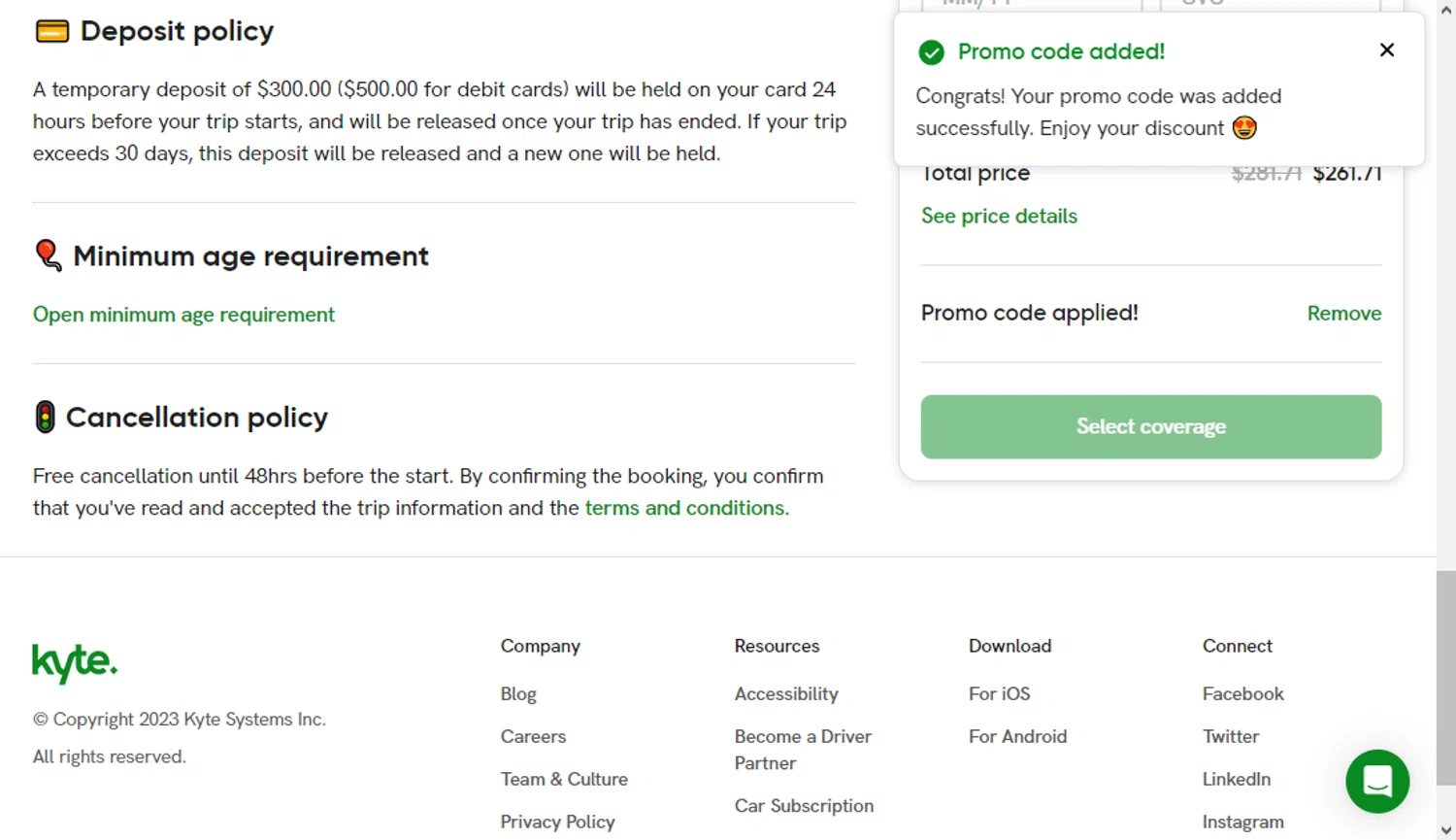Open the terms and conditions link
1456x840 pixels.
click(686, 508)
